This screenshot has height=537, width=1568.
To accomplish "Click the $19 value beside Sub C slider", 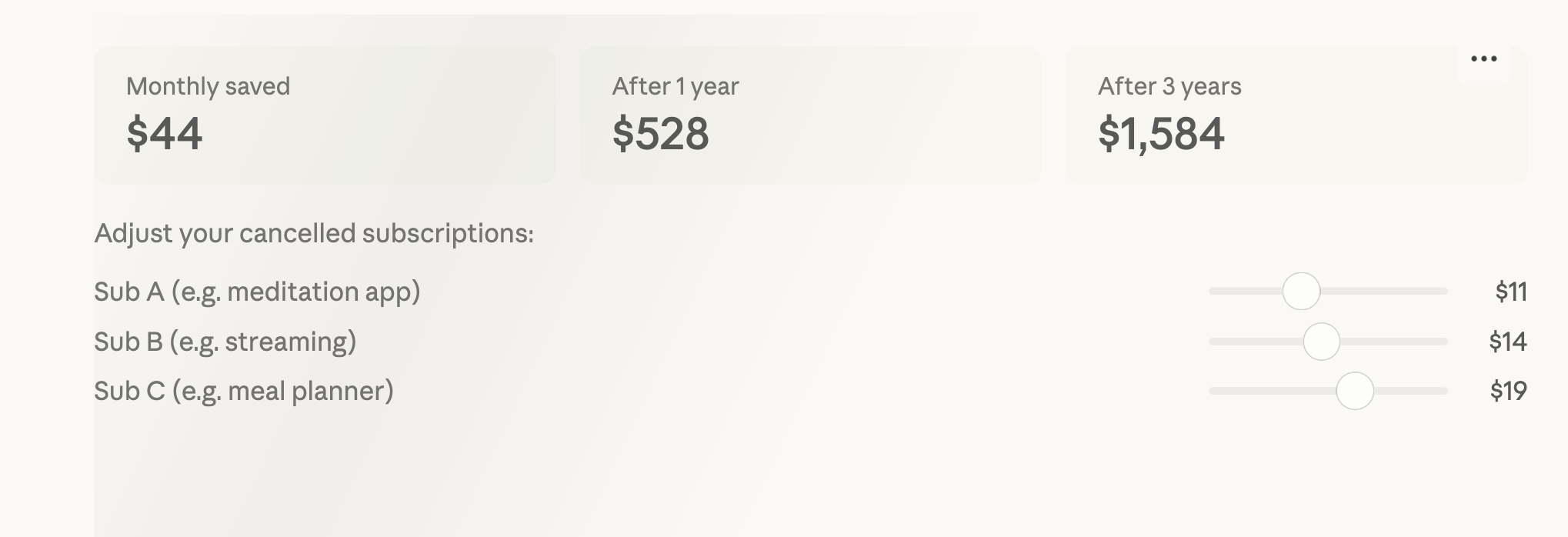I will tap(1508, 391).
